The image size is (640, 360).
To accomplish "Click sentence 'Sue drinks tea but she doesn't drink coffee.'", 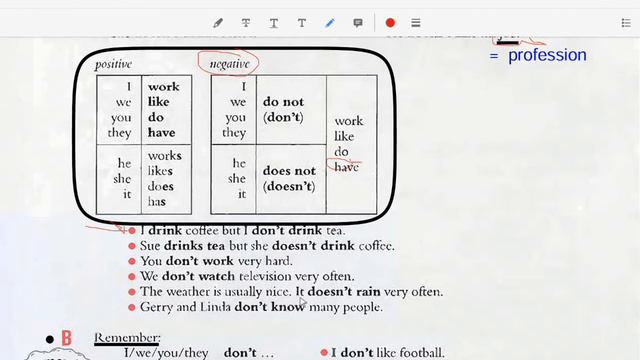I will [x=267, y=246].
